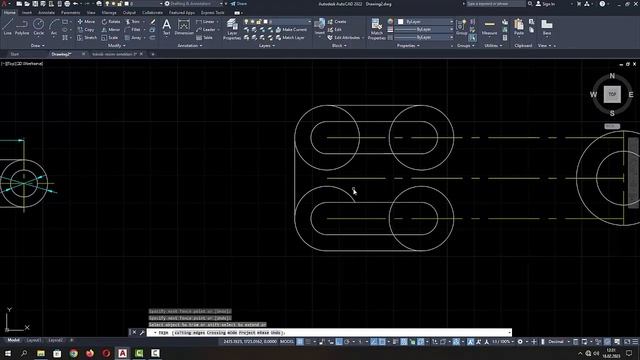Open the Insert ribbon tab
The image size is (640, 360).
pos(27,13)
